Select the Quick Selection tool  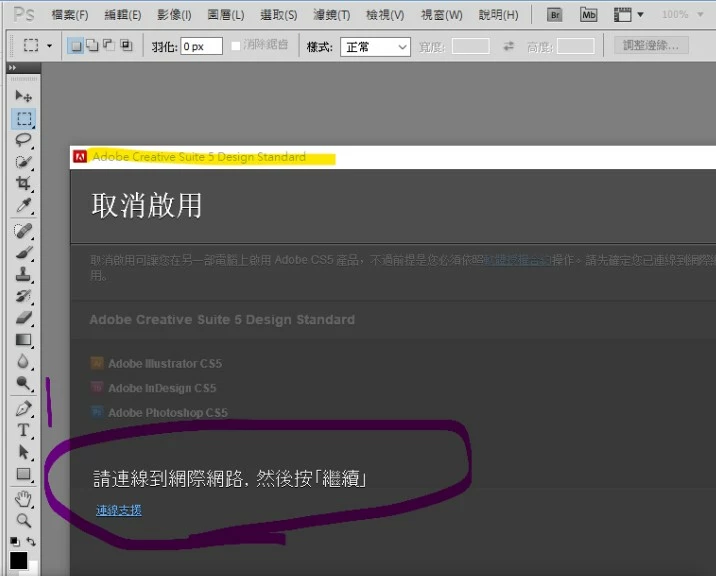(x=23, y=162)
